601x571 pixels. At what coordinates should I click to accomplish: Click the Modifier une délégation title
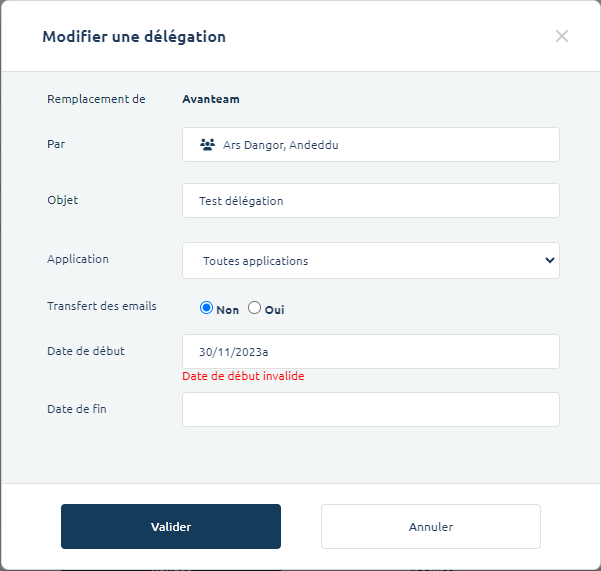[x=134, y=37]
